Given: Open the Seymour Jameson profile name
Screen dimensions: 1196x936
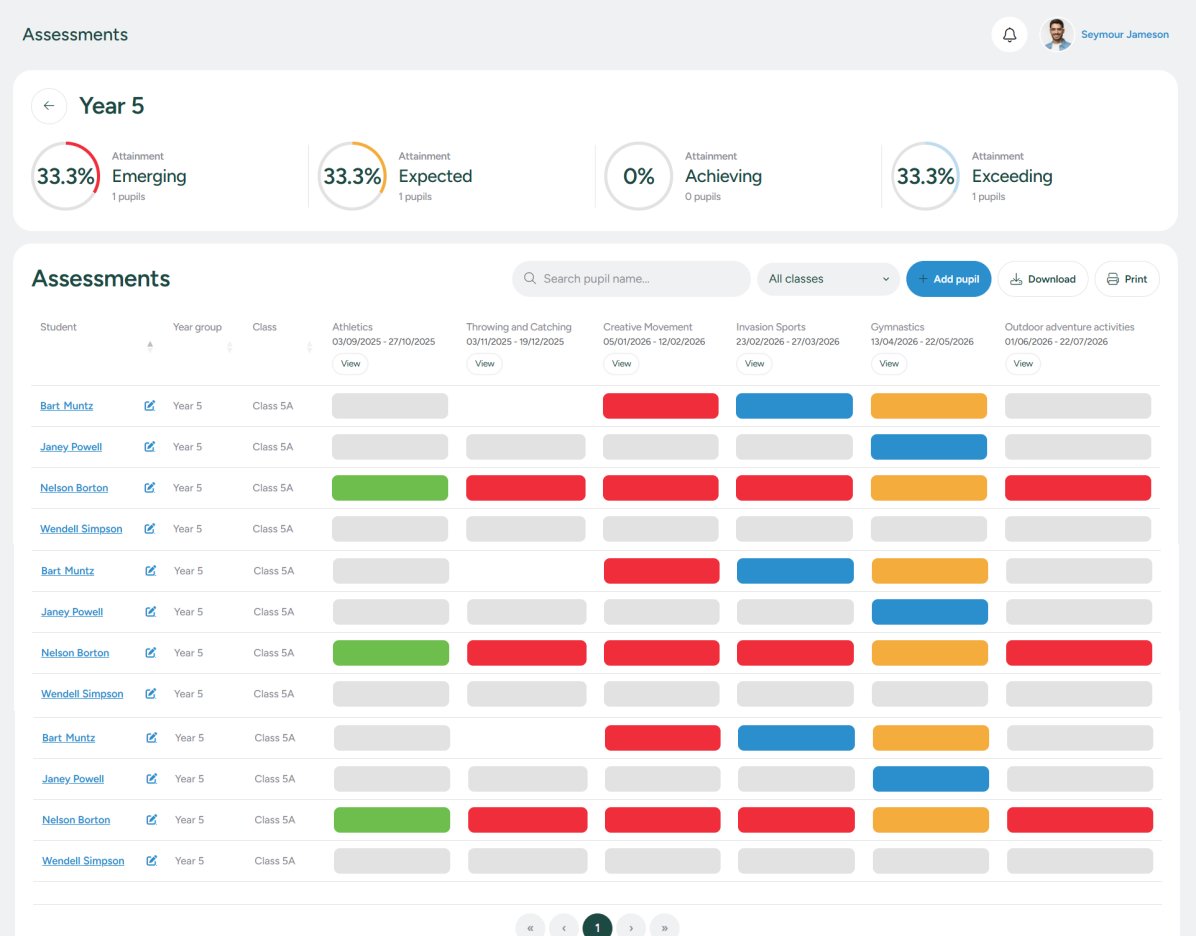Looking at the screenshot, I should tap(1124, 35).
